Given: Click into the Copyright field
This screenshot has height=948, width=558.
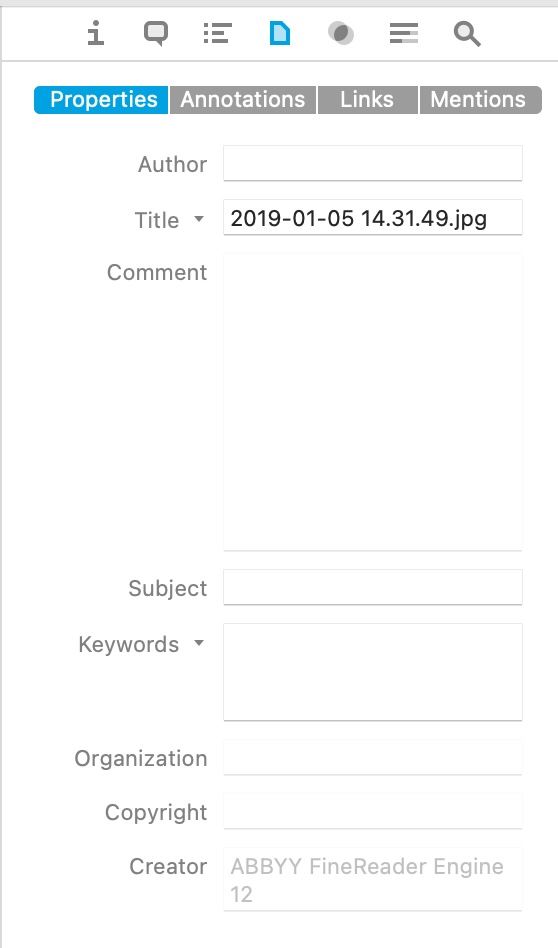Looking at the screenshot, I should click(x=373, y=811).
